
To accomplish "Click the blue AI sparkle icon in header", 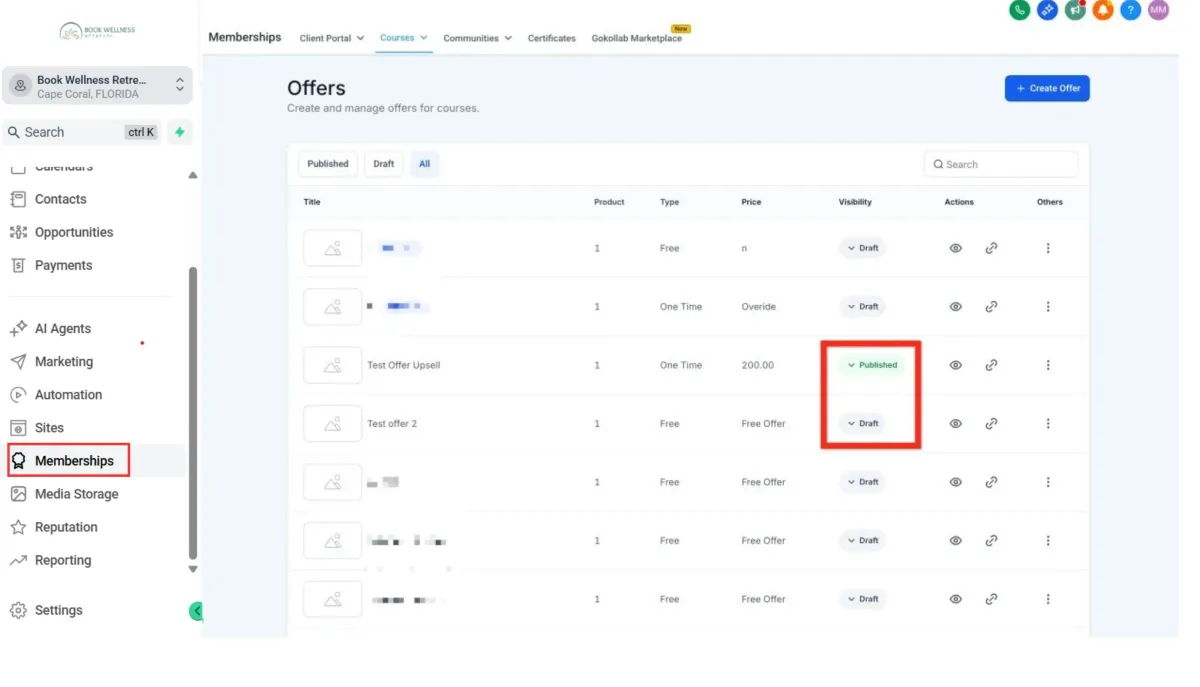I will coord(1047,10).
